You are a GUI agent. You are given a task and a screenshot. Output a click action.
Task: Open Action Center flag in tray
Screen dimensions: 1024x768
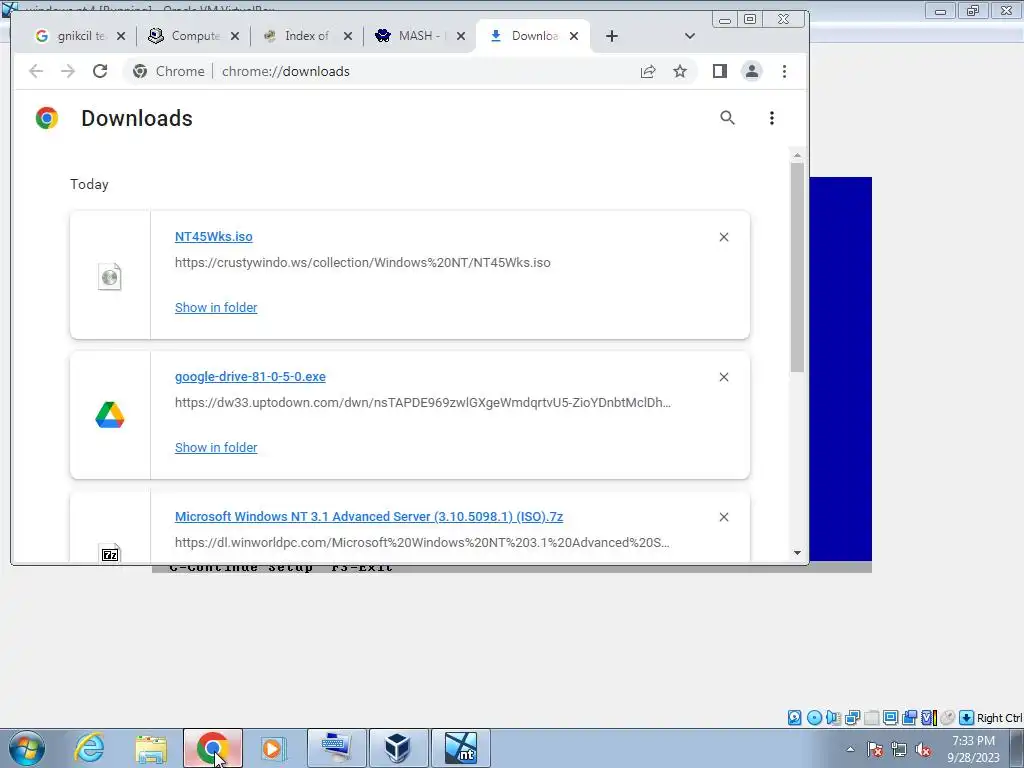(875, 749)
